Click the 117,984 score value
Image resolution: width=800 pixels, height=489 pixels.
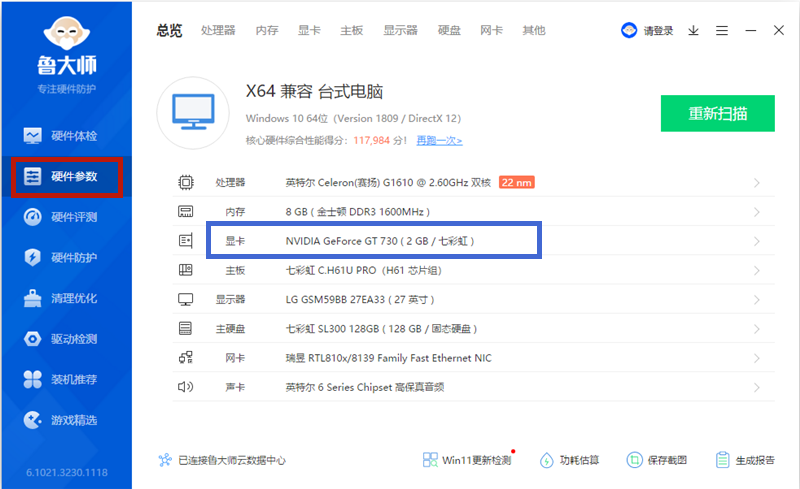[x=371, y=140]
